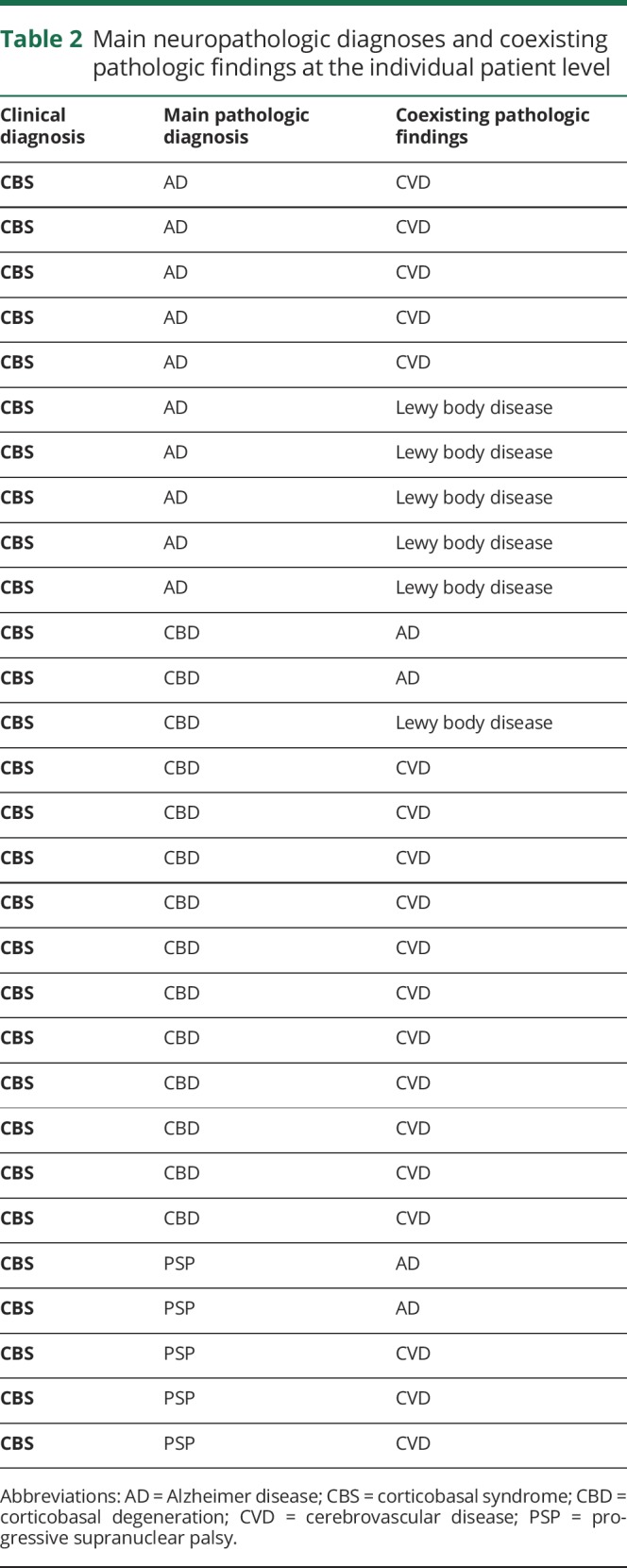The height and width of the screenshot is (1568, 627).
Task: Click the CBS cell in the last row
Action: coord(17,1443)
